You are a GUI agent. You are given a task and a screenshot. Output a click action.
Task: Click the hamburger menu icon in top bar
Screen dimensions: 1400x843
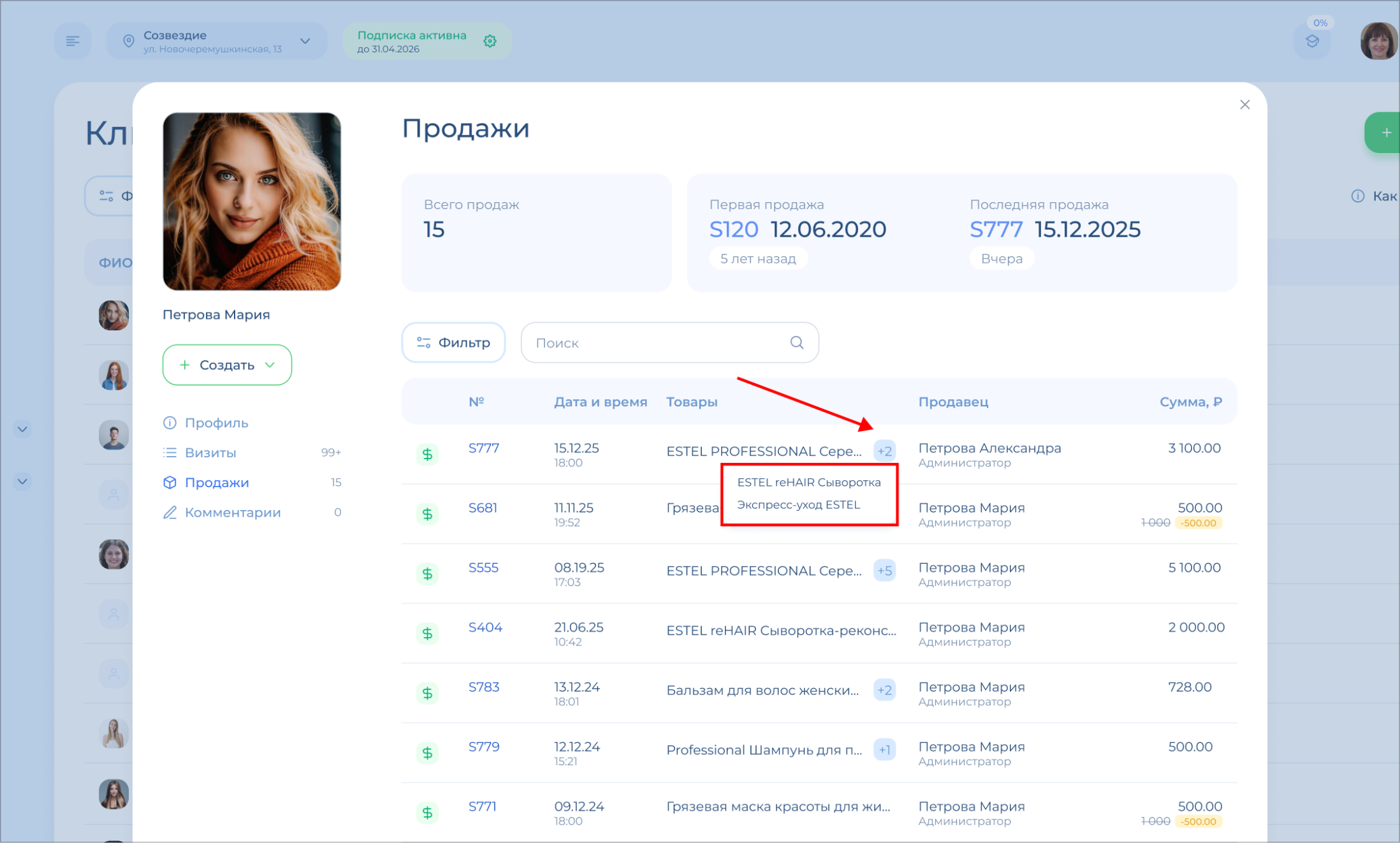(73, 41)
